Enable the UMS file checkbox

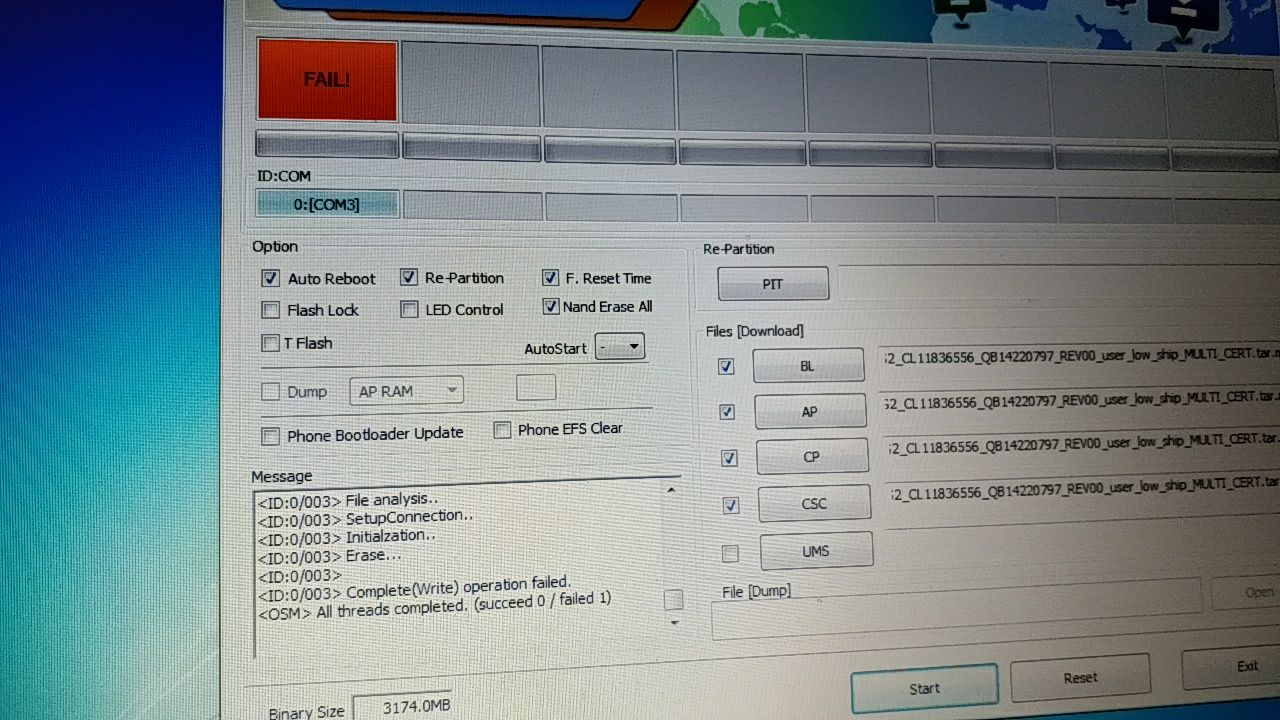click(x=731, y=553)
